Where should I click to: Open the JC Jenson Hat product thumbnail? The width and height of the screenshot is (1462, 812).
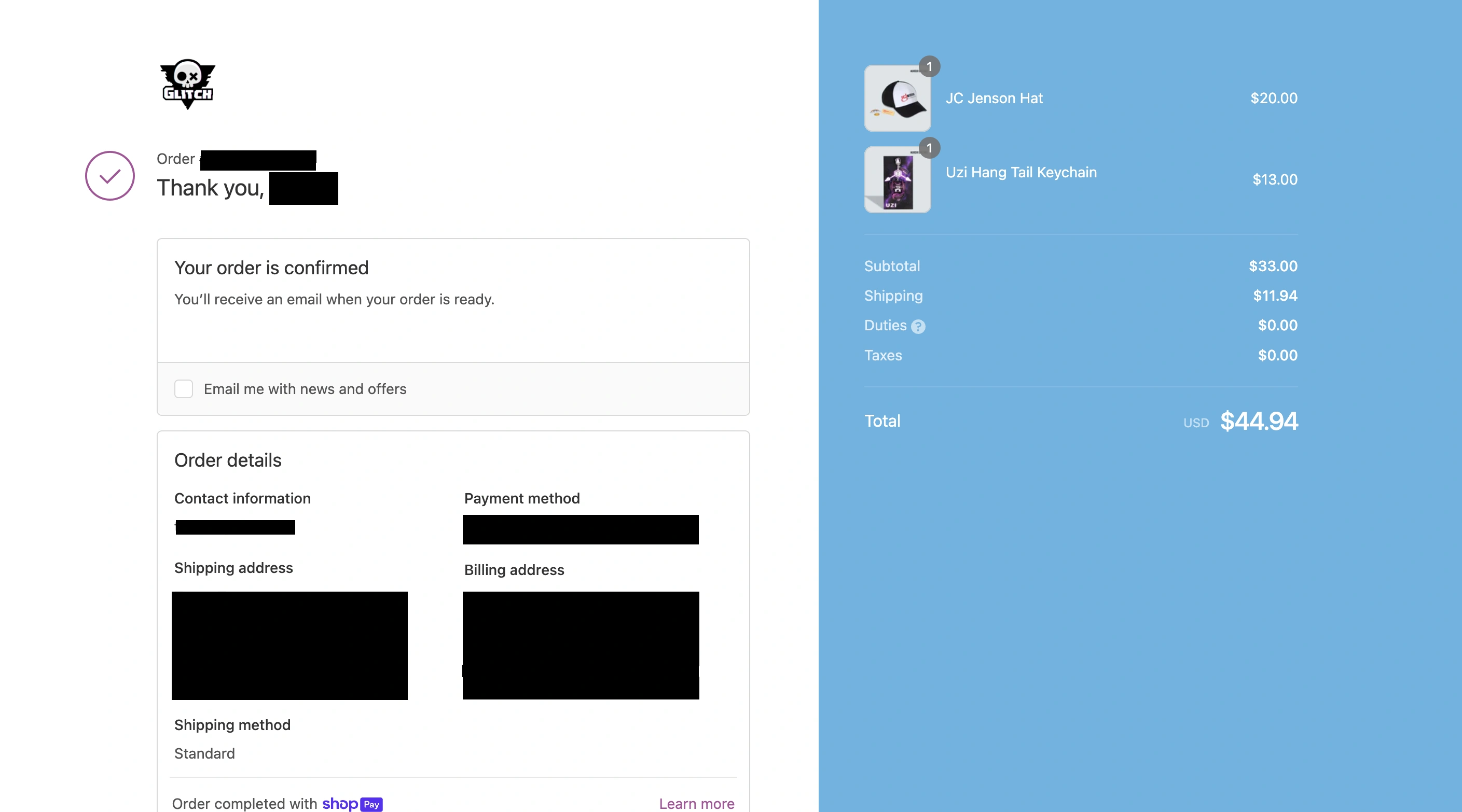[896, 99]
